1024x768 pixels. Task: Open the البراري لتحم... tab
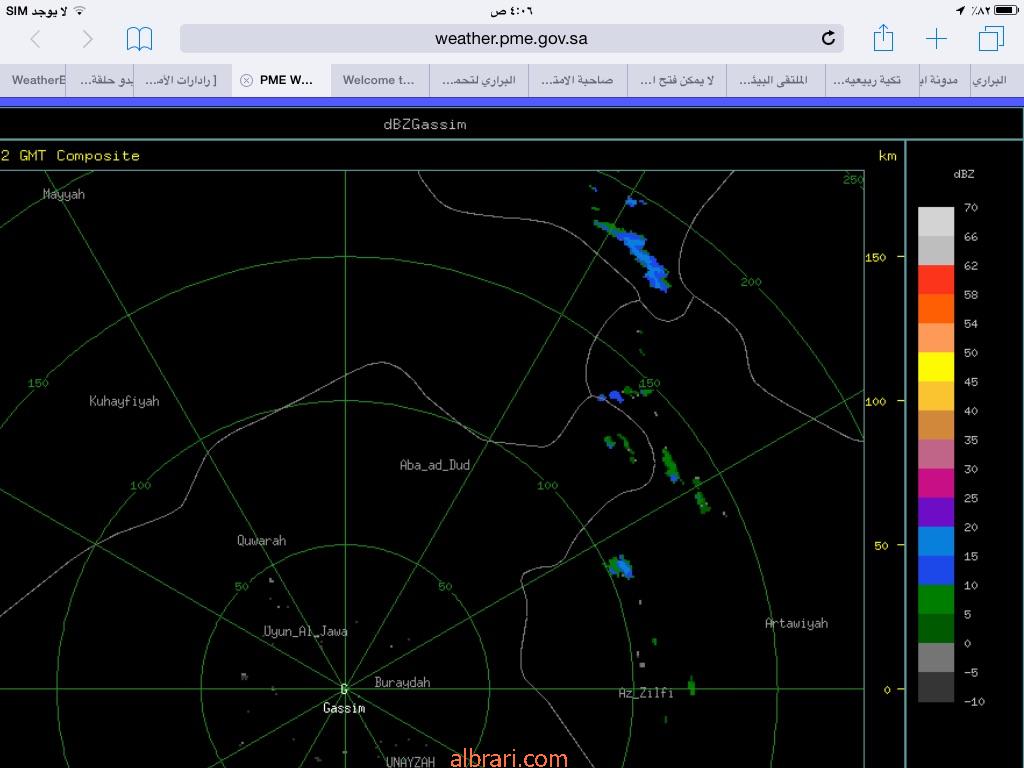tap(479, 80)
